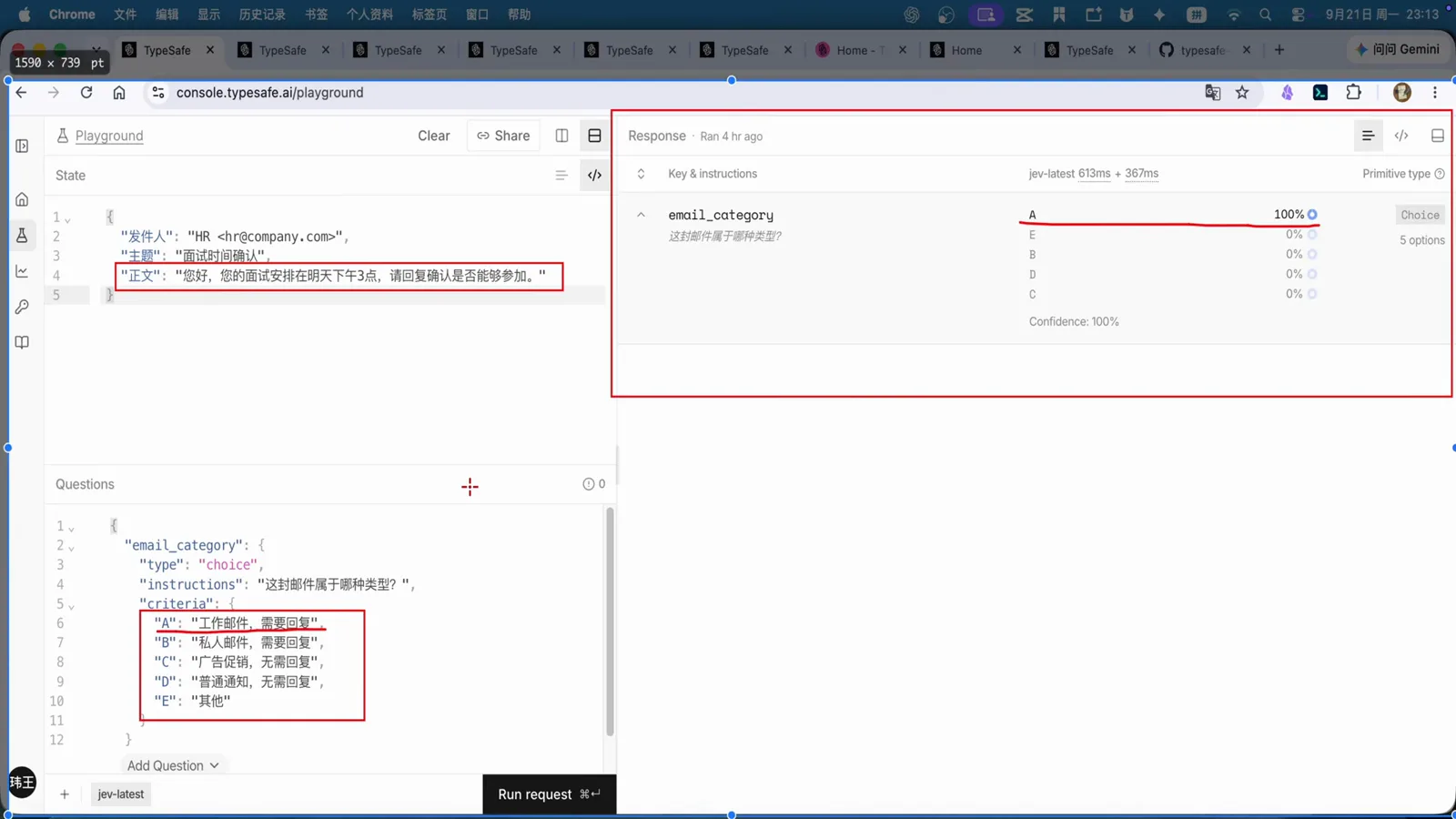Open the 书签 menu in menu bar
The width and height of the screenshot is (1456, 819).
[317, 15]
